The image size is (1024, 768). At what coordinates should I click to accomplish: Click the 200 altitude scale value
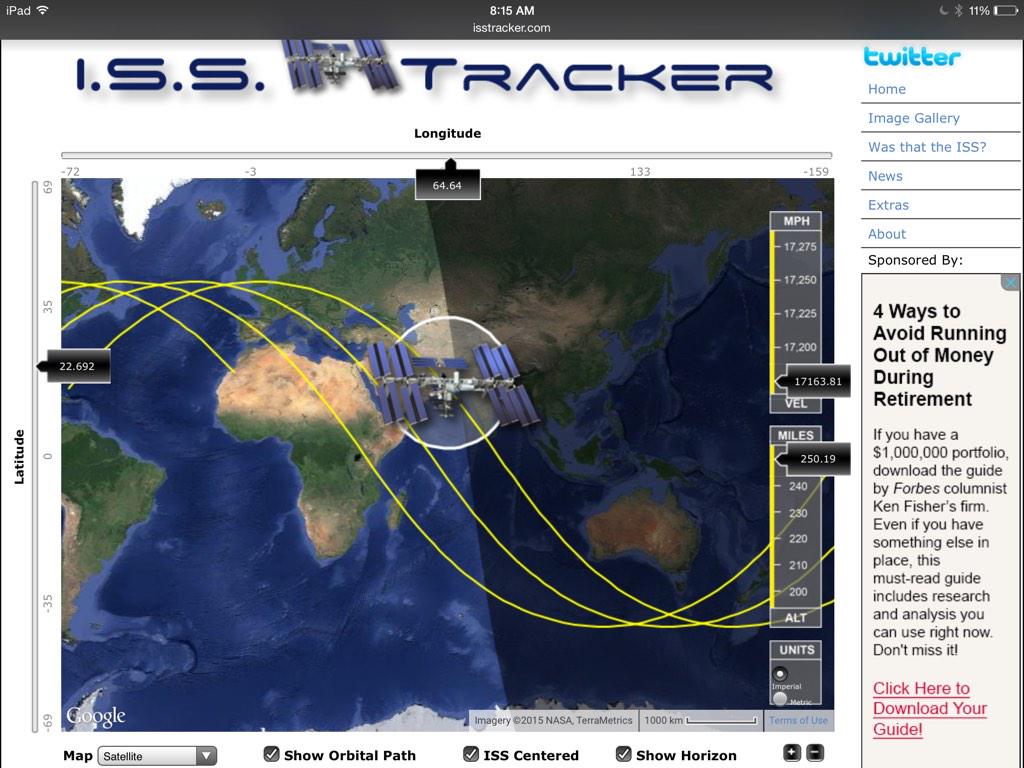(798, 592)
